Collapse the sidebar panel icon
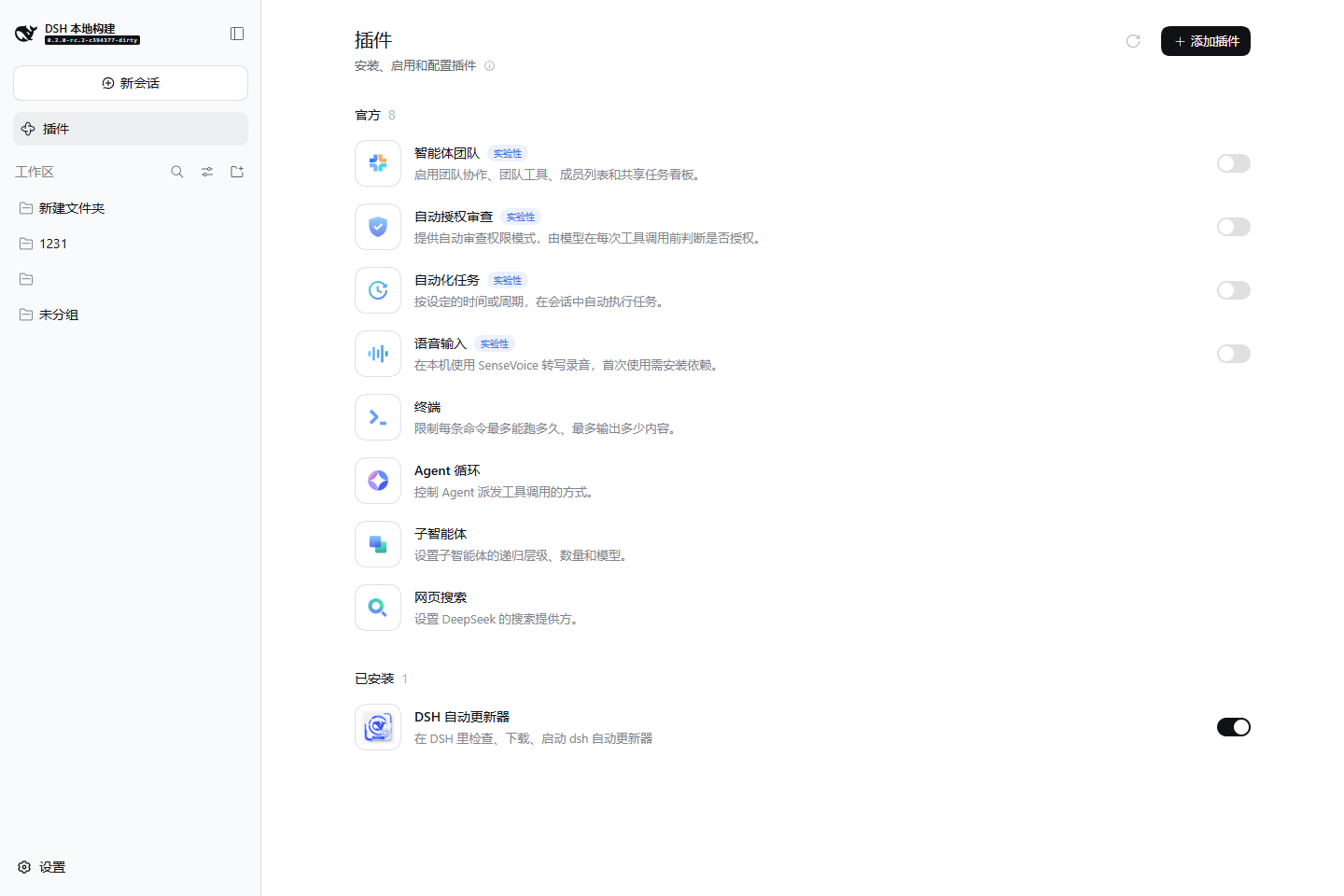Viewport: 1344px width, 896px height. (x=237, y=34)
